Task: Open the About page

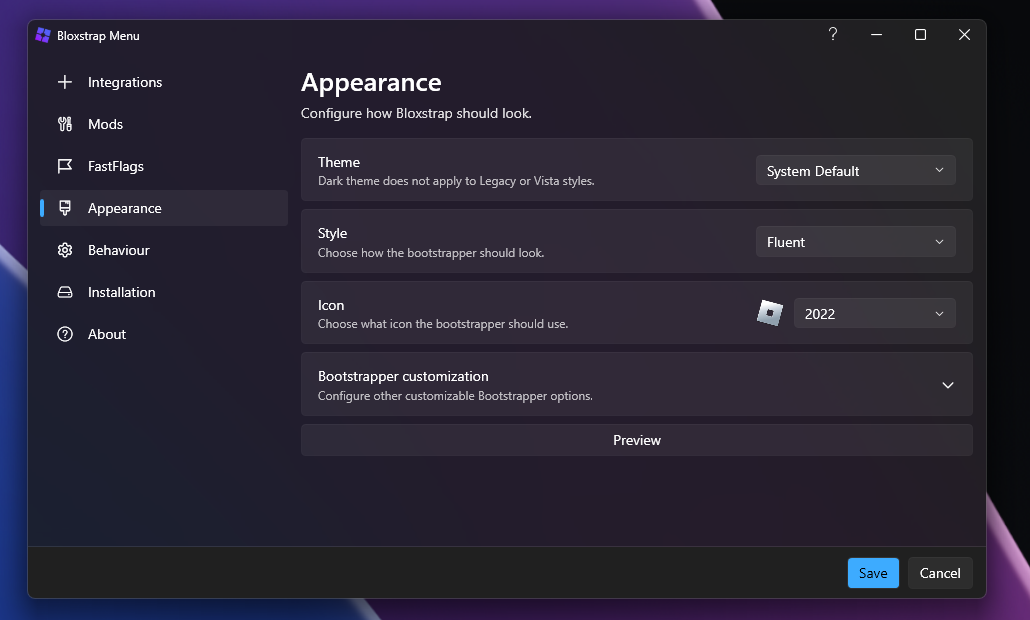Action: click(x=106, y=334)
